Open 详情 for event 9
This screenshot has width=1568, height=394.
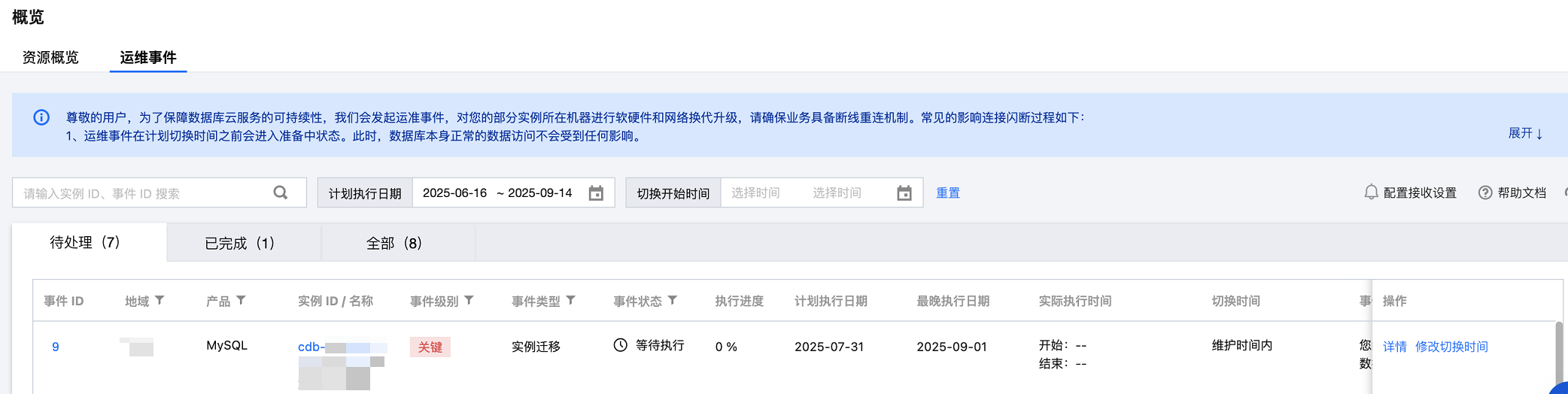pos(1394,347)
